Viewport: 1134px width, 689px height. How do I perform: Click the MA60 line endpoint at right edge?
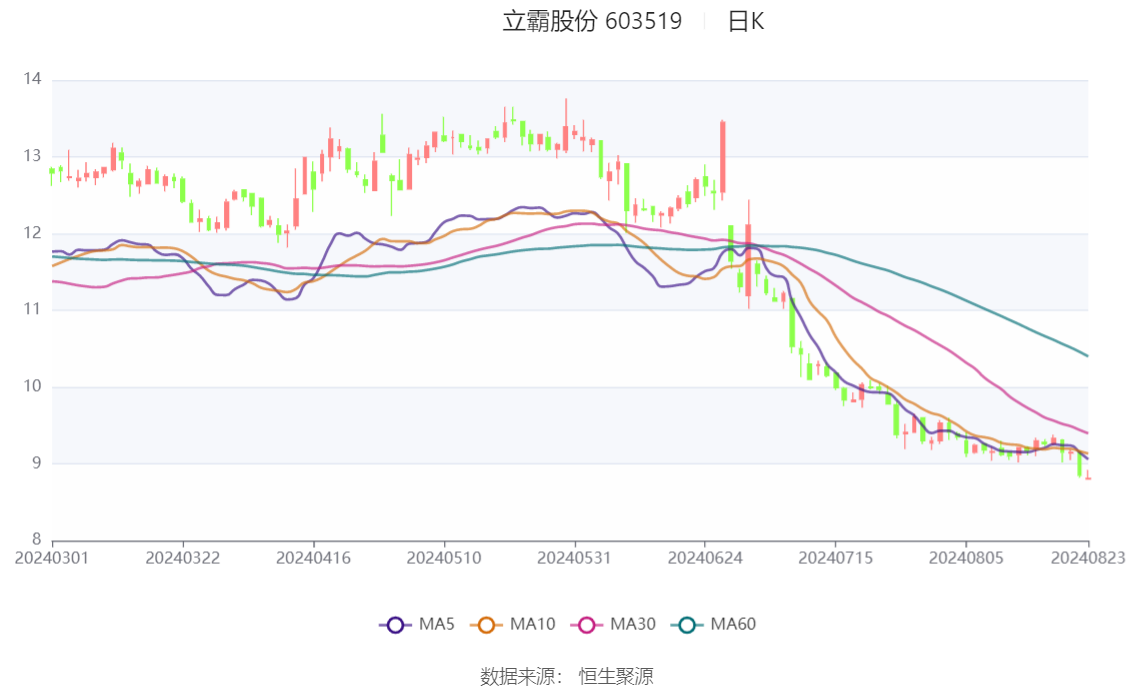[1087, 355]
